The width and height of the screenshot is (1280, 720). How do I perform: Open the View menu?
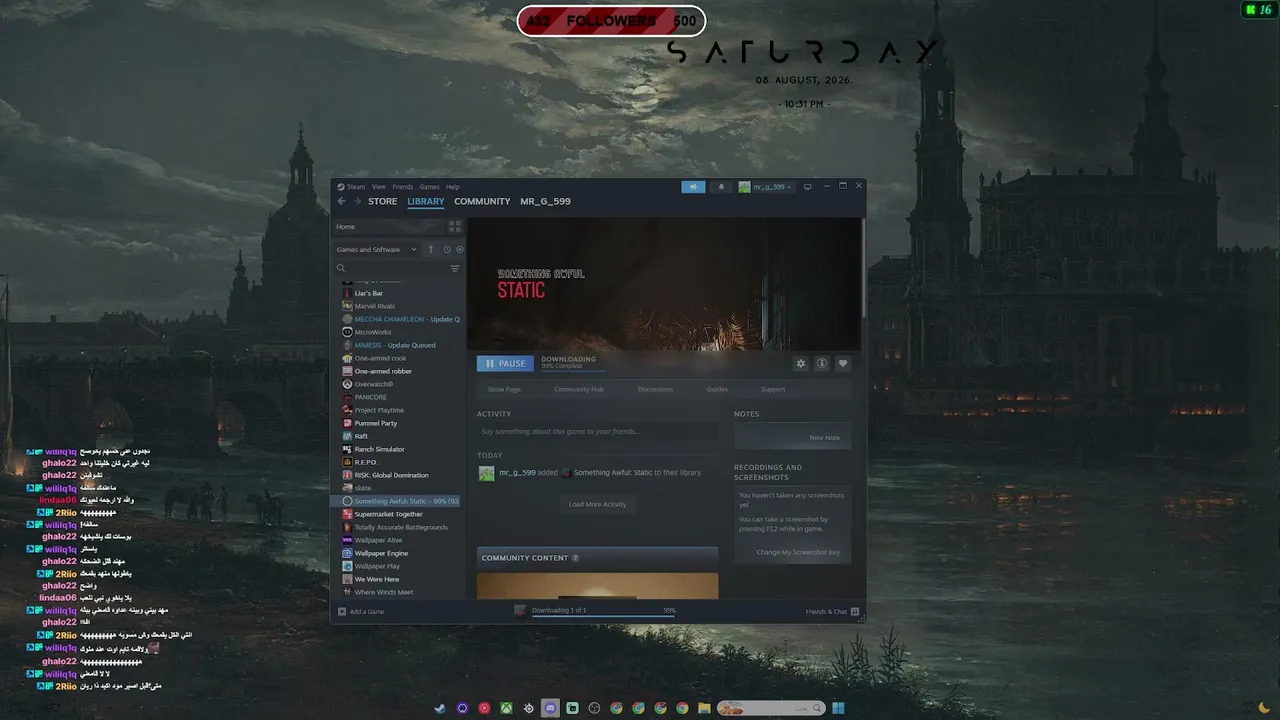point(379,187)
